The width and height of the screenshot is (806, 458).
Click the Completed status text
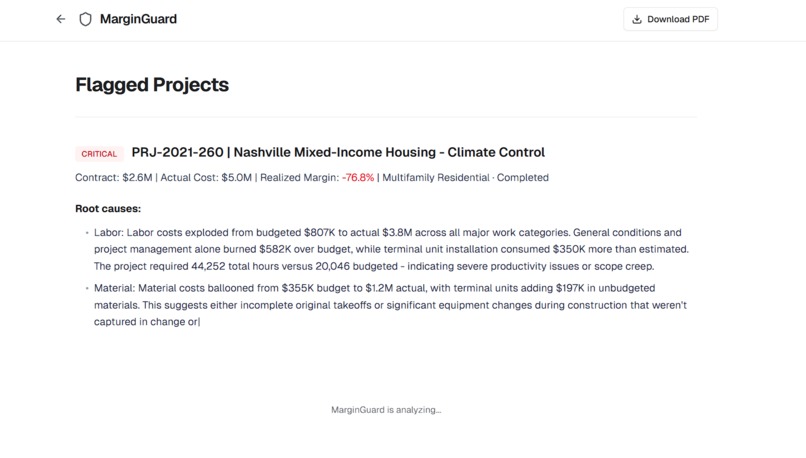click(x=523, y=177)
